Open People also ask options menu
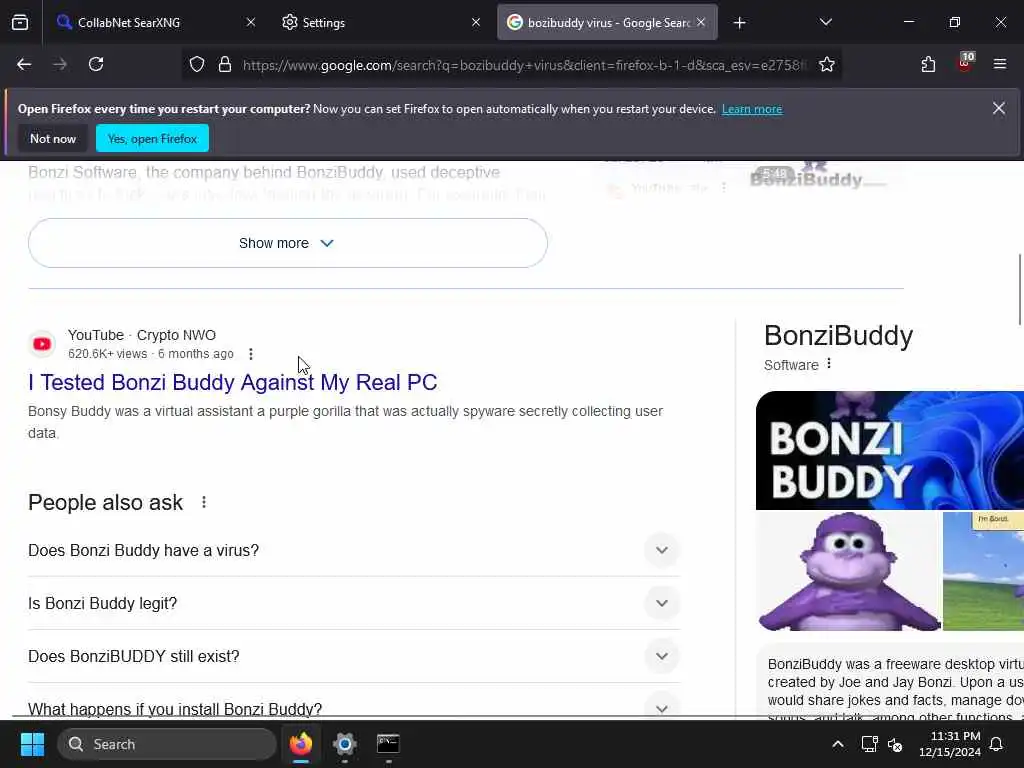 (204, 502)
